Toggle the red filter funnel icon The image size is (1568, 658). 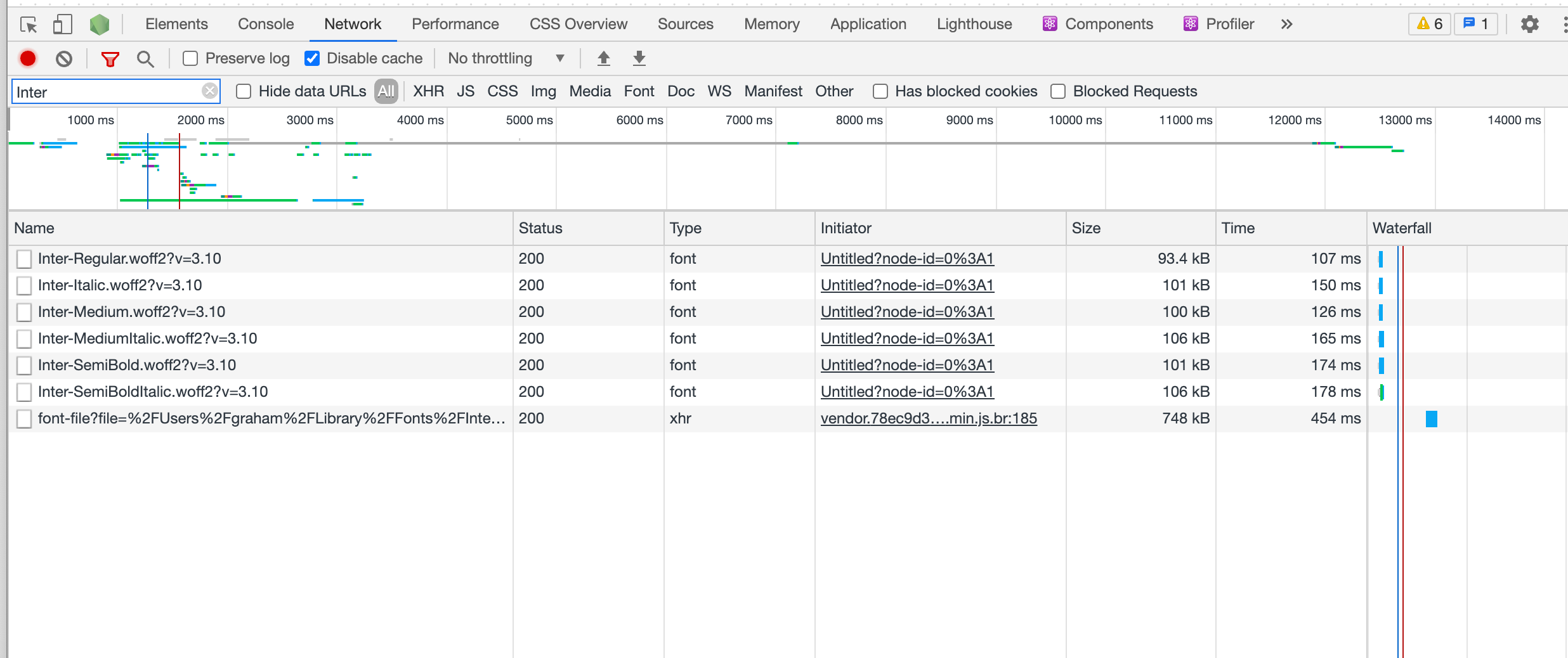(x=110, y=59)
